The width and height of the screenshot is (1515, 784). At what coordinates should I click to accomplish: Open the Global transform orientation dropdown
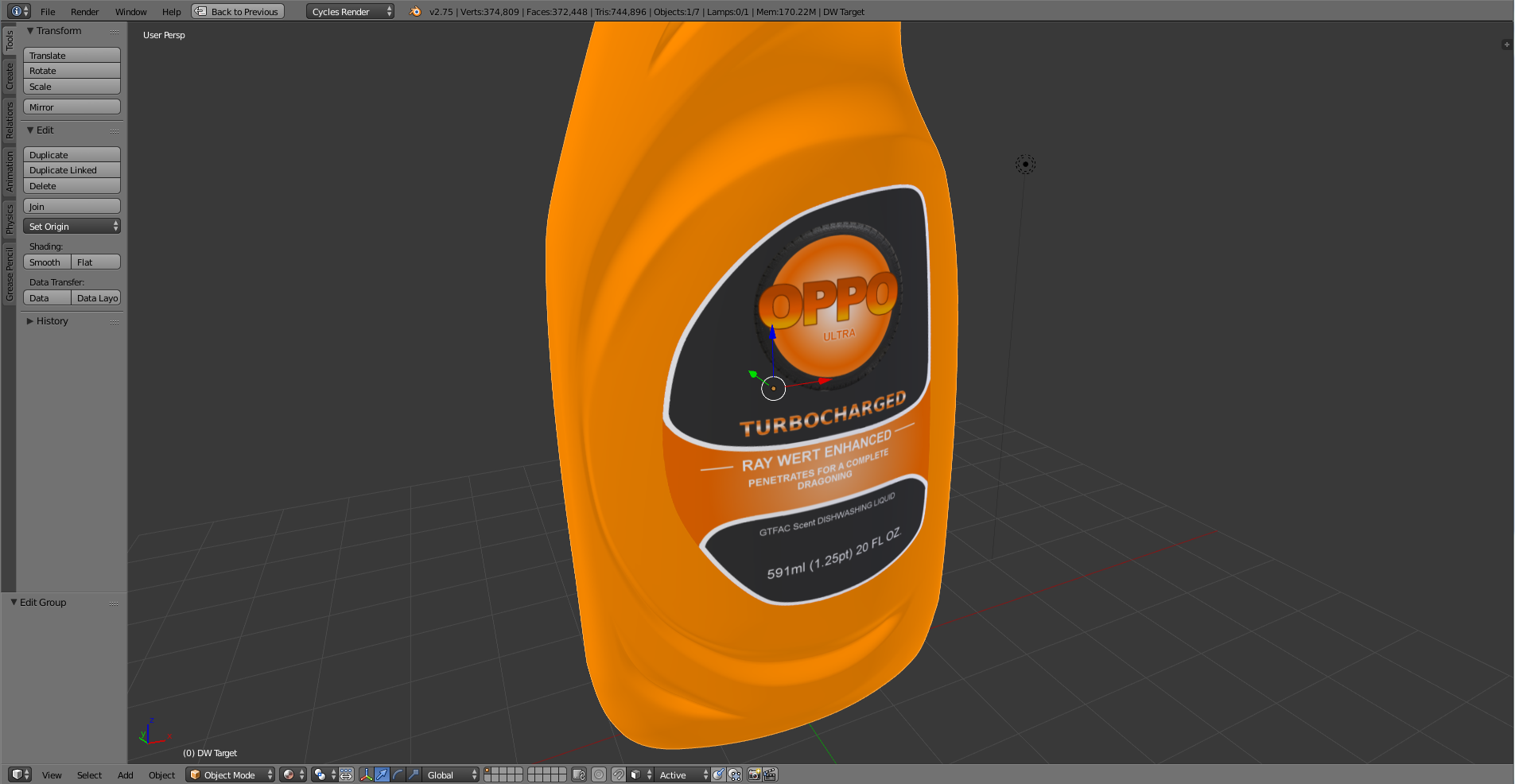[x=451, y=774]
